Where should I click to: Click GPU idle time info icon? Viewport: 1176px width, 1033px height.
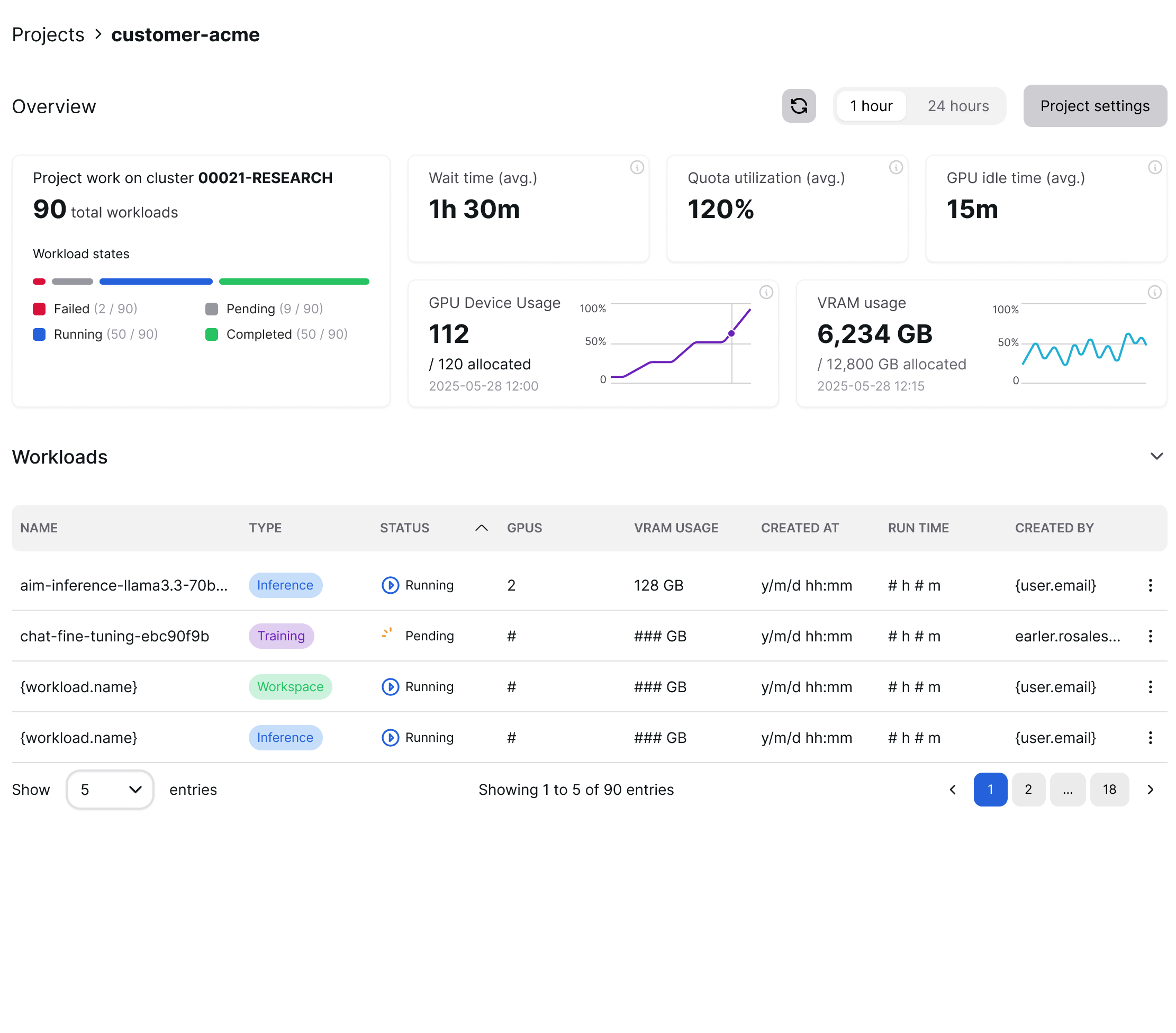(x=1154, y=167)
